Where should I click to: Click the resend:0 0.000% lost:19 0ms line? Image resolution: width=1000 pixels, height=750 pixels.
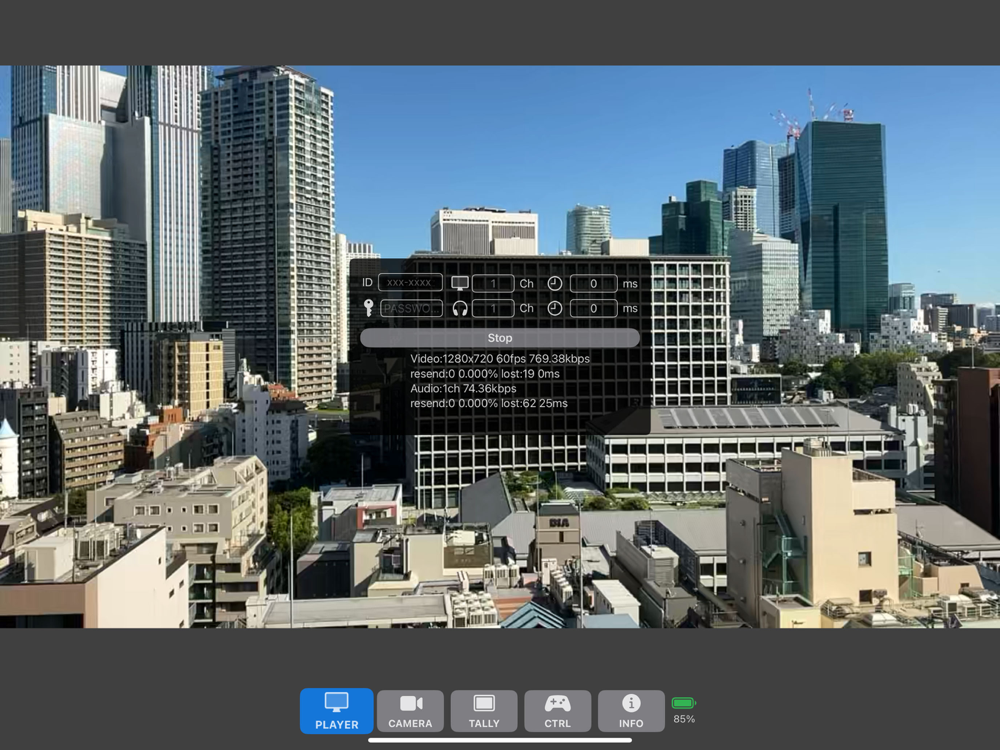click(485, 374)
